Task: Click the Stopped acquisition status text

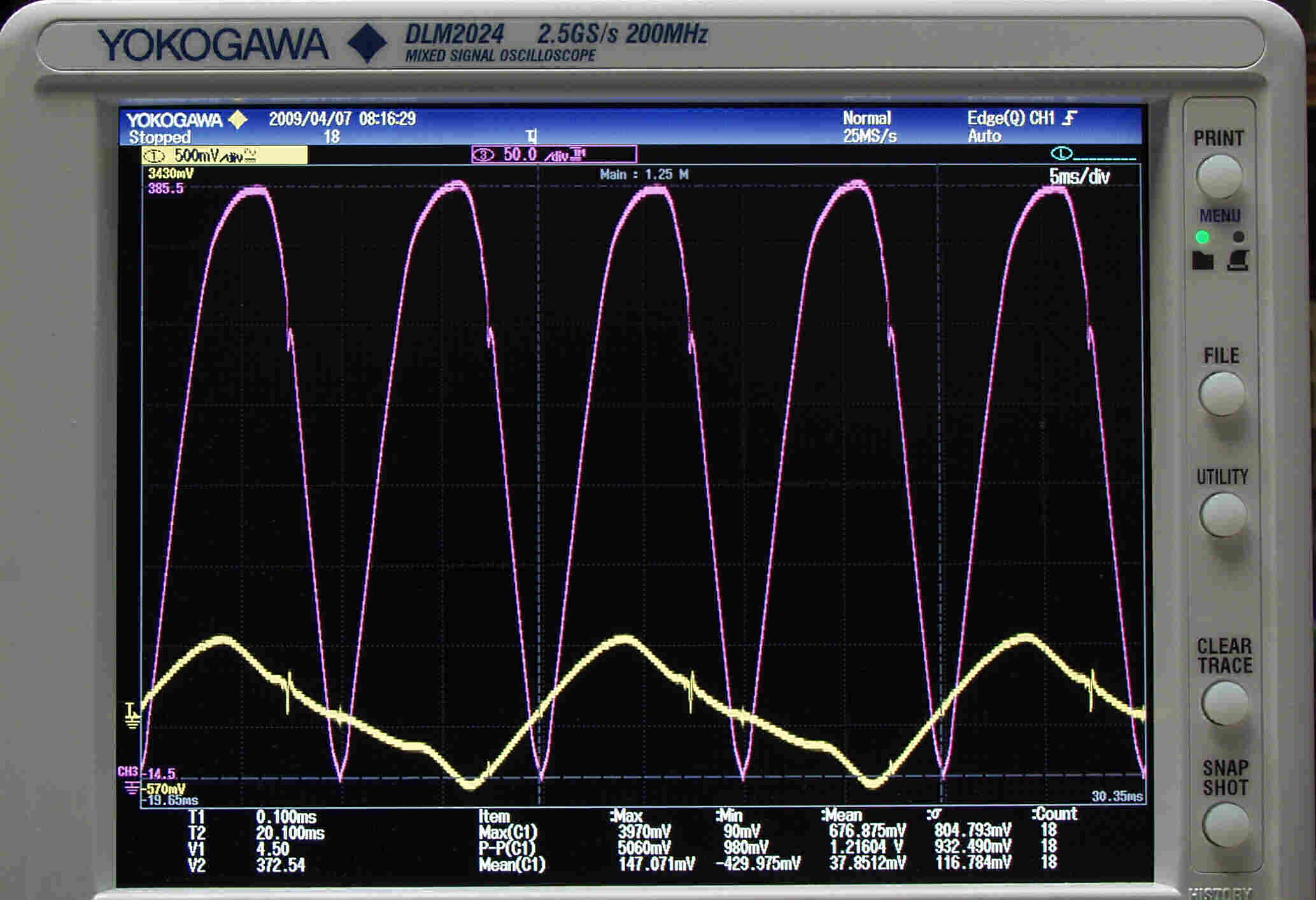Action: (x=160, y=137)
